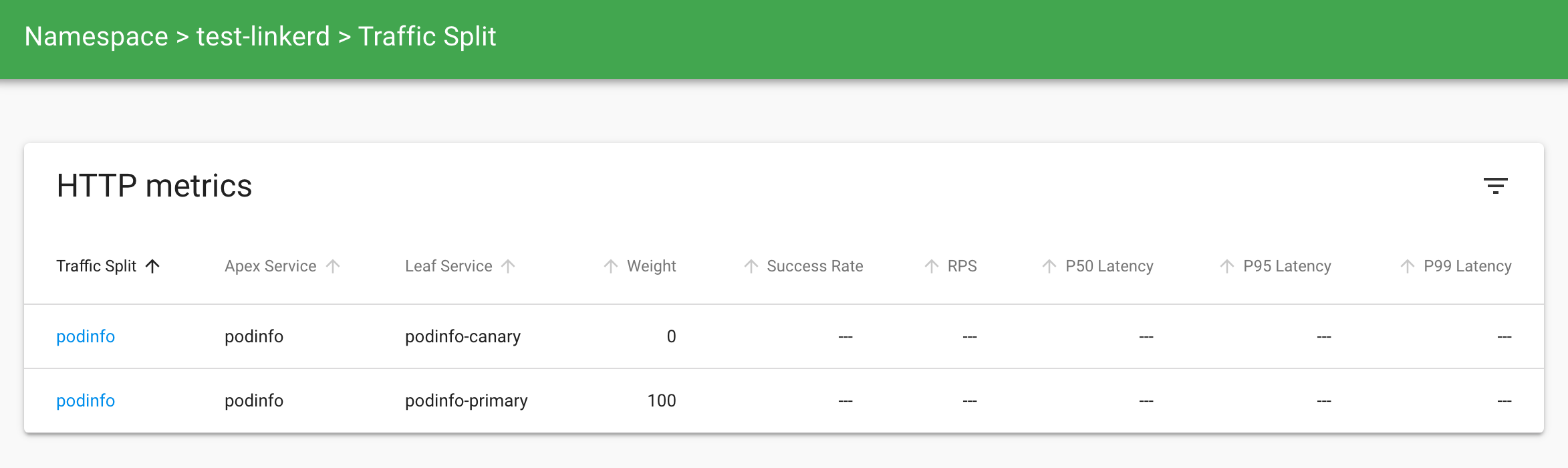Screen dimensions: 1568x468
Task: Sort by the Success Rate column arrow
Action: [x=752, y=266]
